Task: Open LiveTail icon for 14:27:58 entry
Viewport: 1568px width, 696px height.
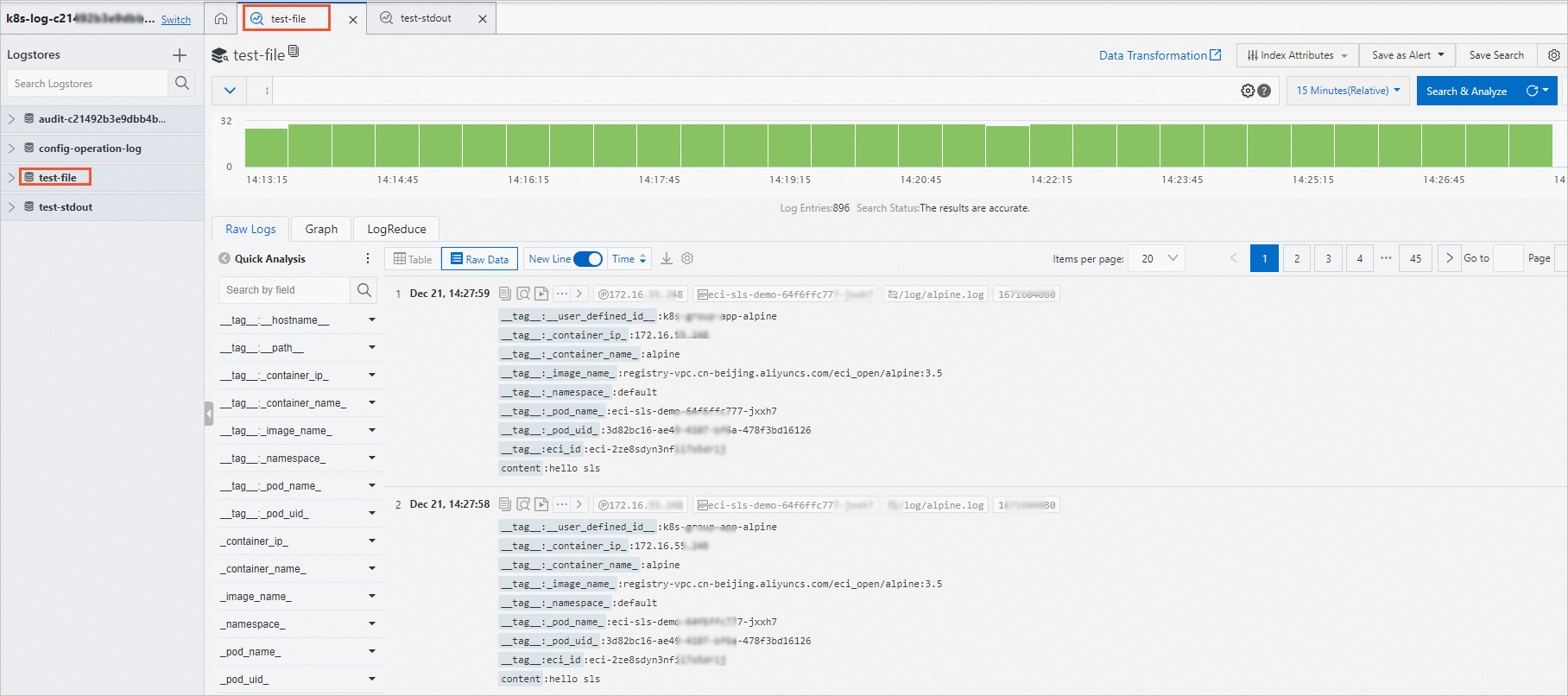Action: coord(541,504)
